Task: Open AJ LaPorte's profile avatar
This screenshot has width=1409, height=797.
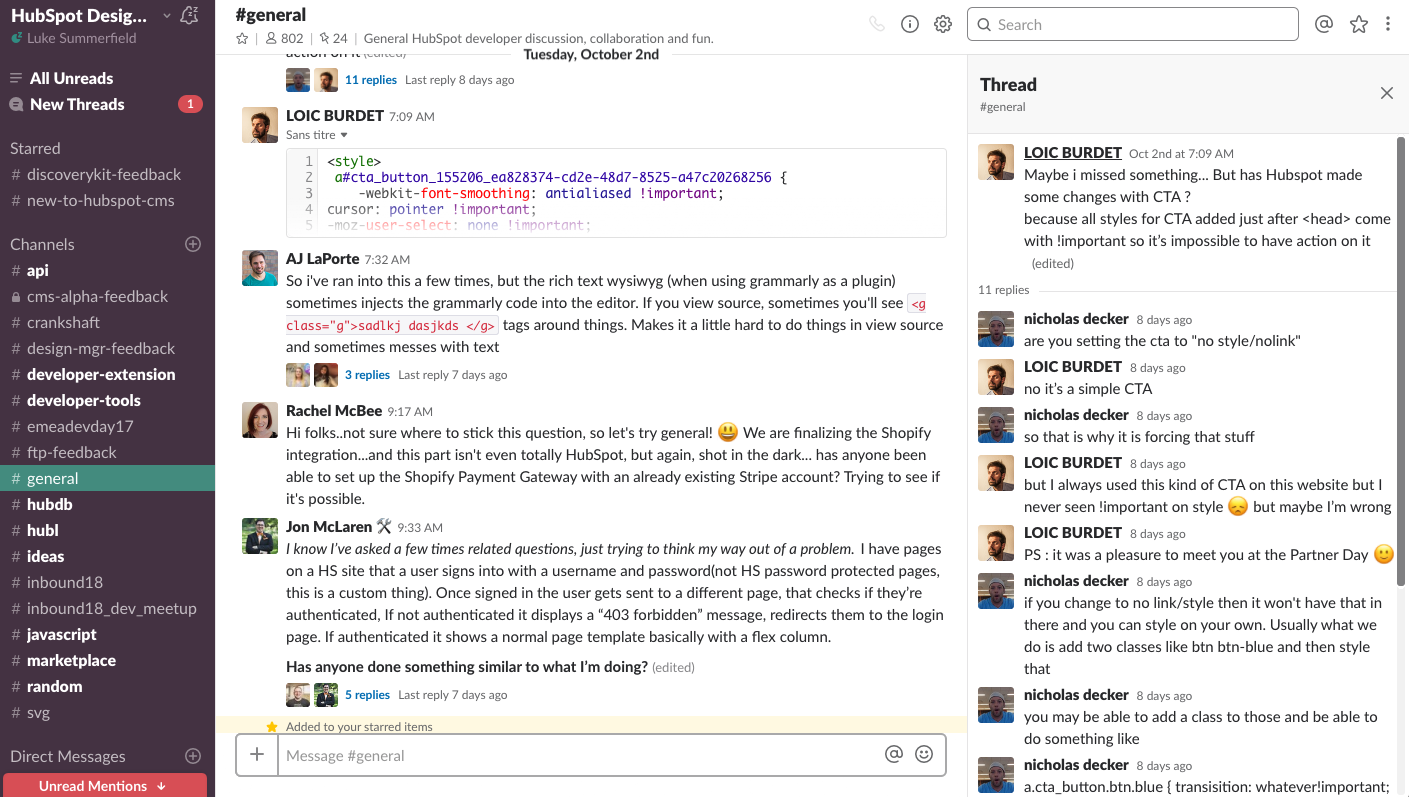Action: coord(260,268)
